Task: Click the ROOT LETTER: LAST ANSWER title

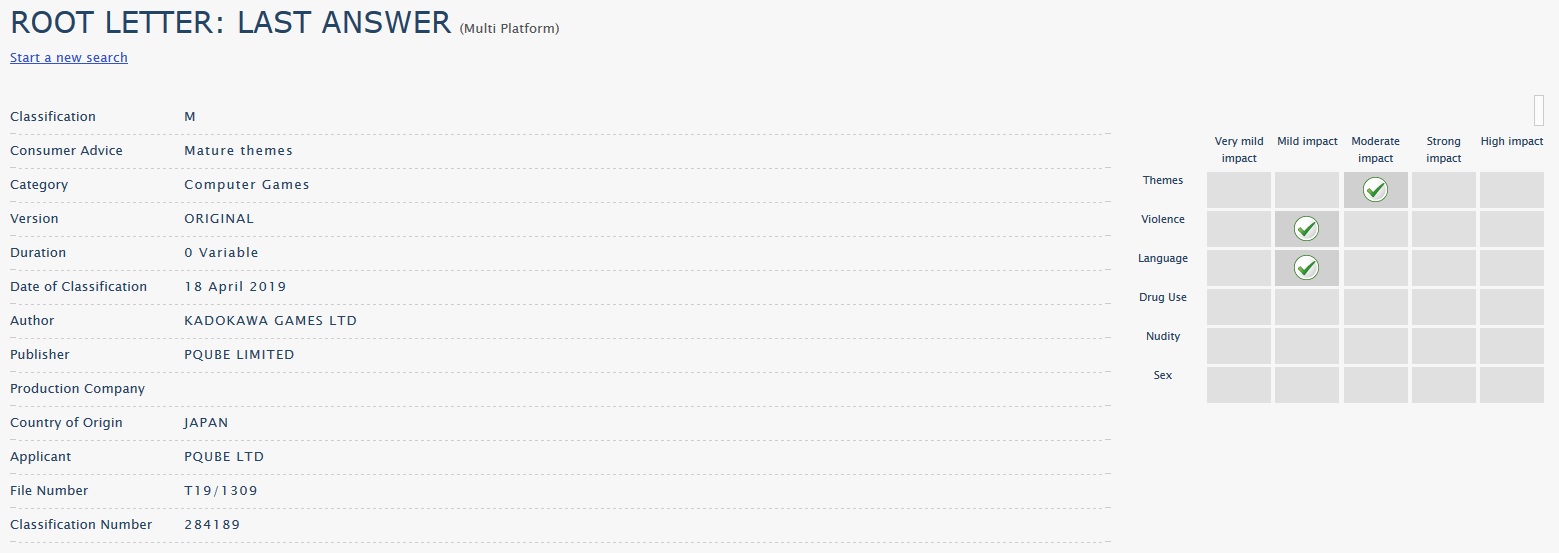Action: click(231, 23)
